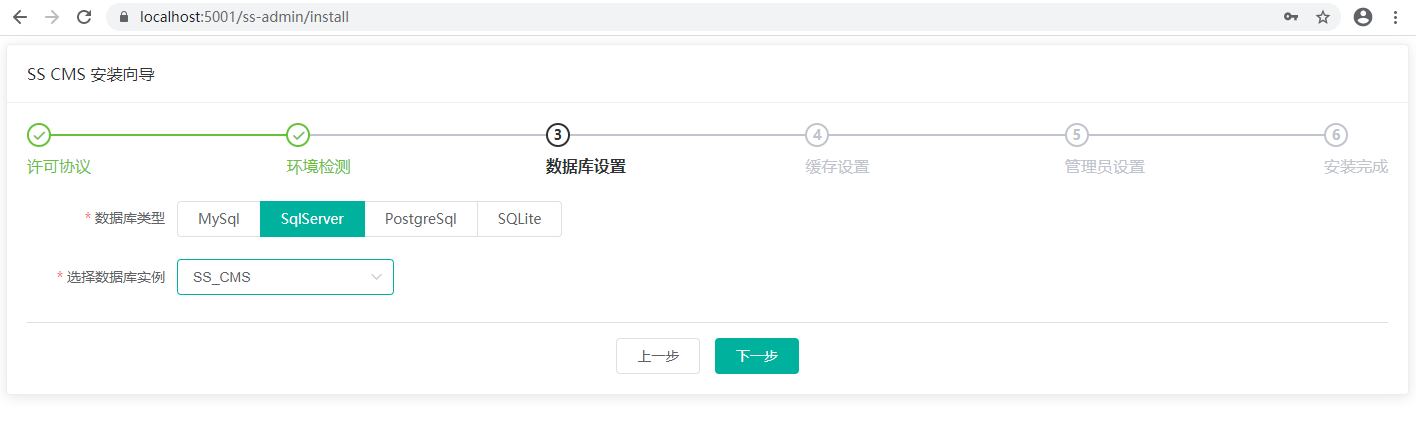Click step 2 green checkmark circle
This screenshot has height=443, width=1416.
(x=298, y=134)
